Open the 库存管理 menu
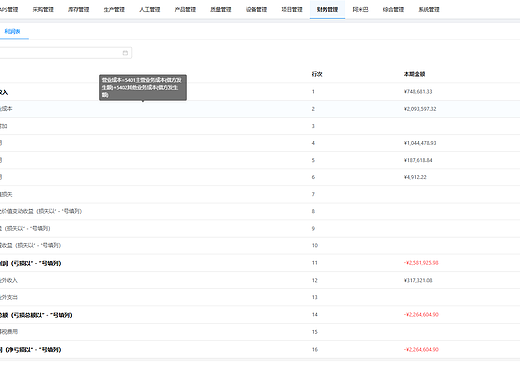 point(79,9)
